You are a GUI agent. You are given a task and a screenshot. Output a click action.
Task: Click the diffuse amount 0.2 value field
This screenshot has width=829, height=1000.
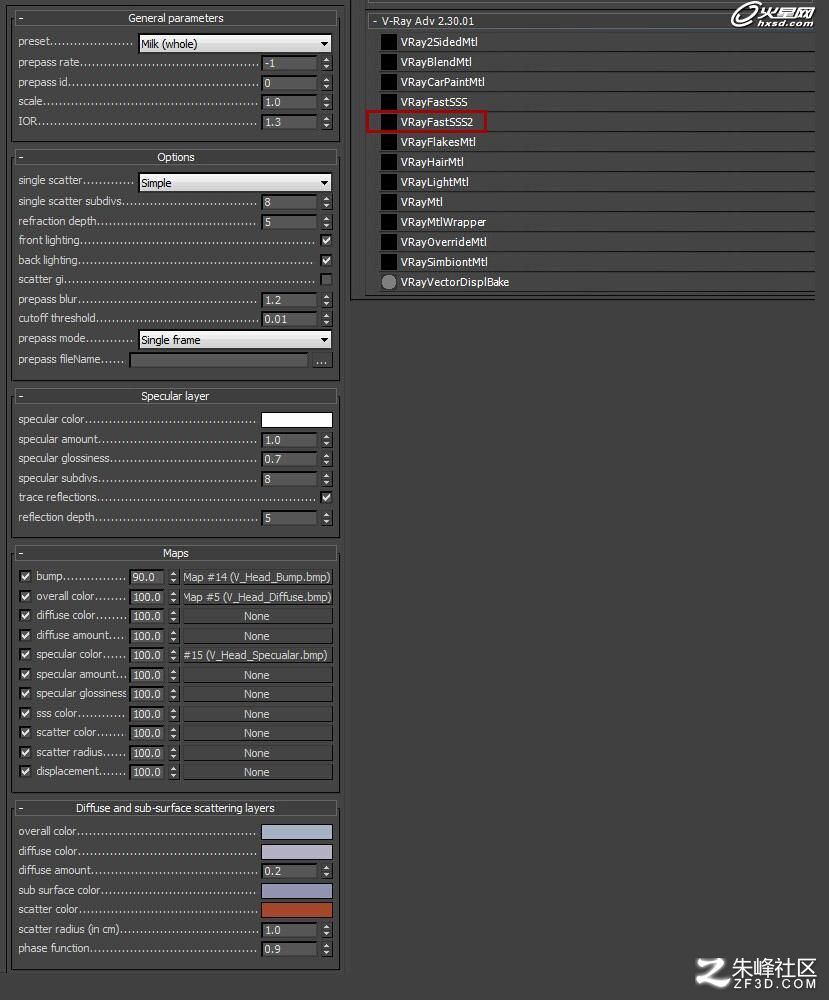pyautogui.click(x=290, y=871)
